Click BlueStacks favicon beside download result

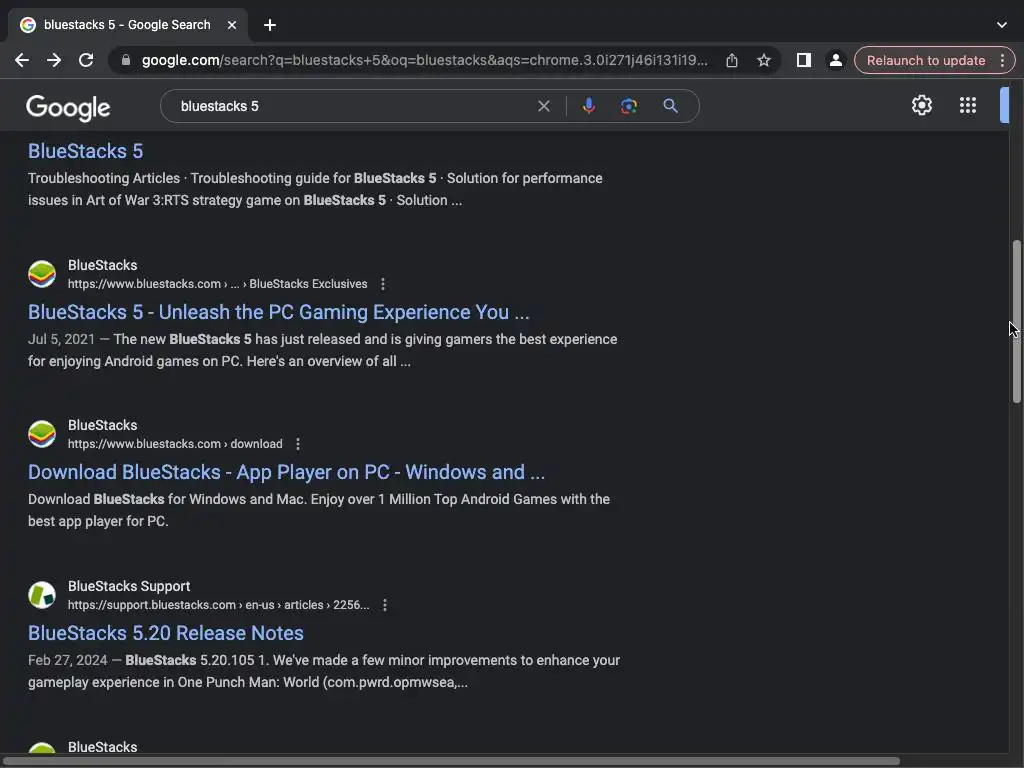(x=42, y=434)
